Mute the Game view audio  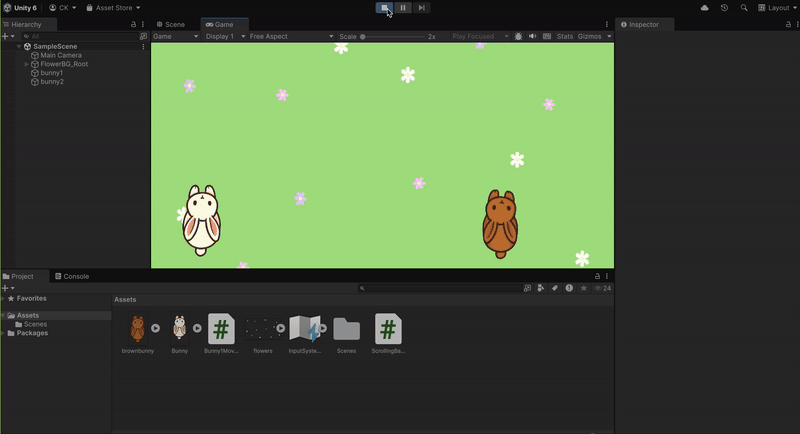533,36
